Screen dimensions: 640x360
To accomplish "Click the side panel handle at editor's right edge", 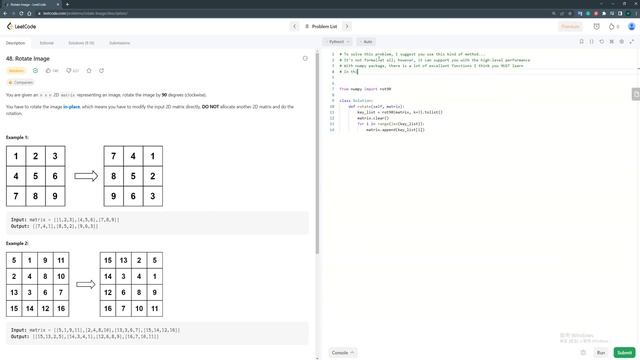I will [636, 94].
